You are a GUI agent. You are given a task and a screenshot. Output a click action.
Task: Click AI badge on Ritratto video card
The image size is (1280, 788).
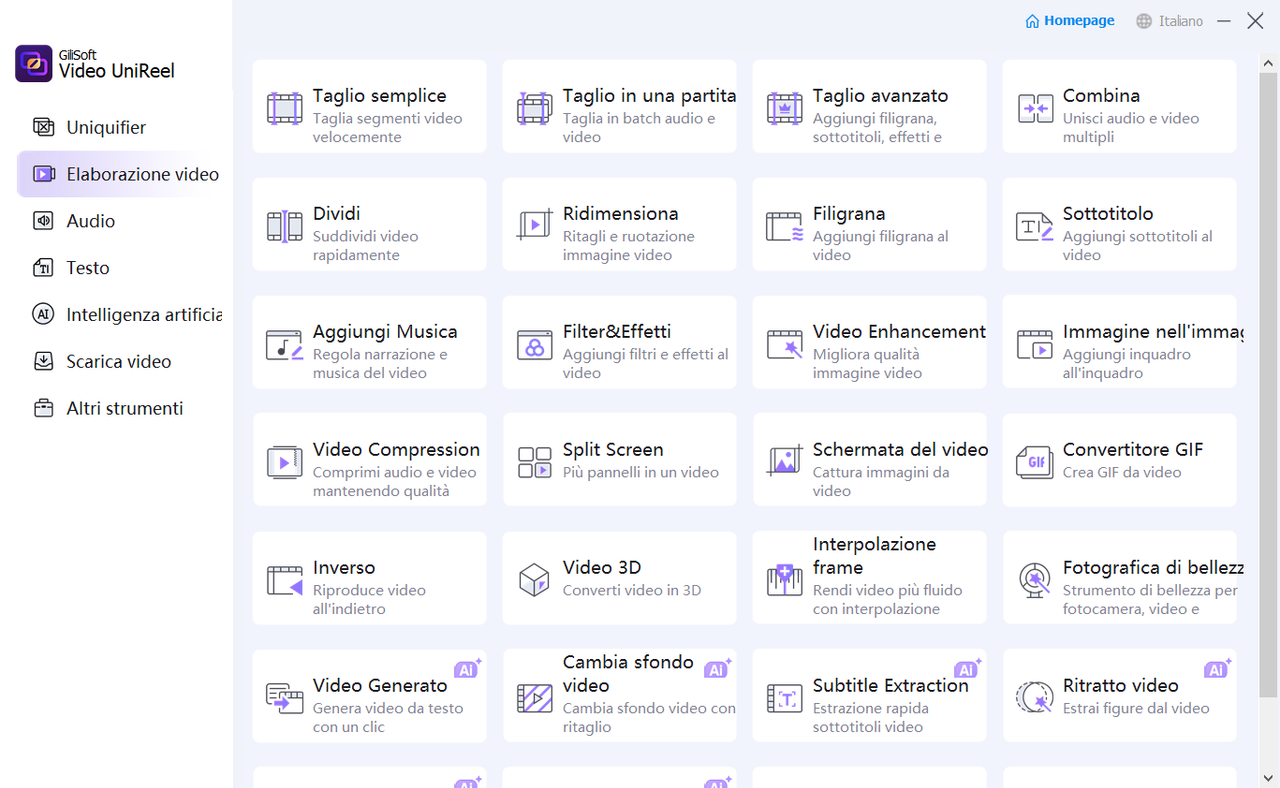click(1217, 669)
